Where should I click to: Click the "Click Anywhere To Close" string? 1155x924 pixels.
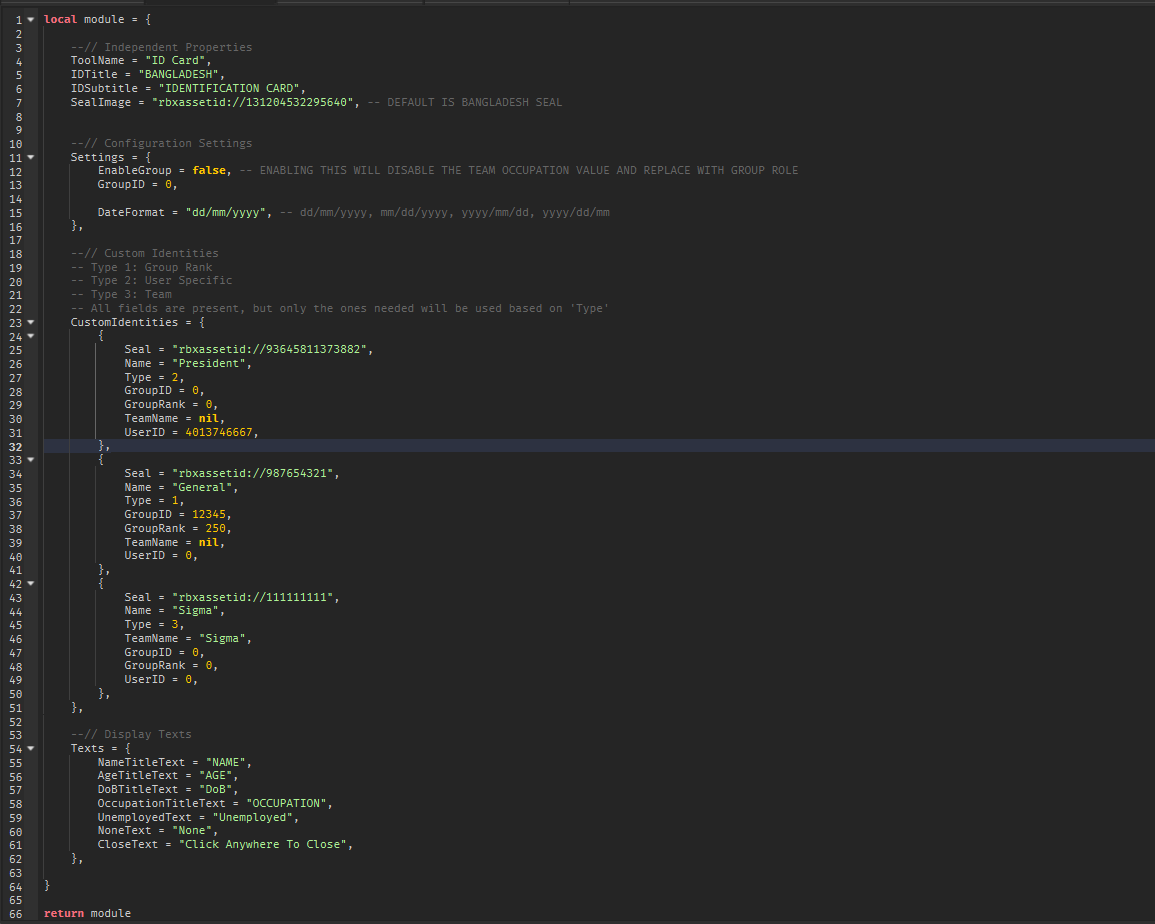coord(266,844)
